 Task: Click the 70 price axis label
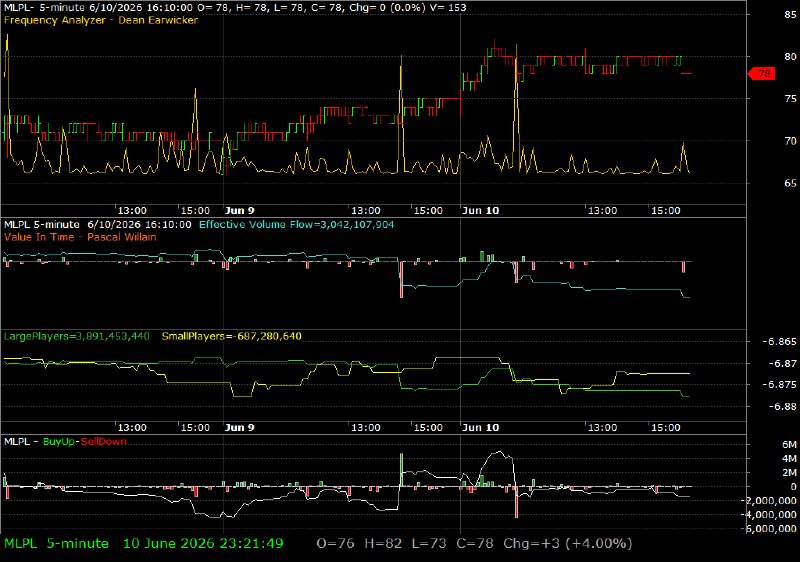[x=790, y=141]
